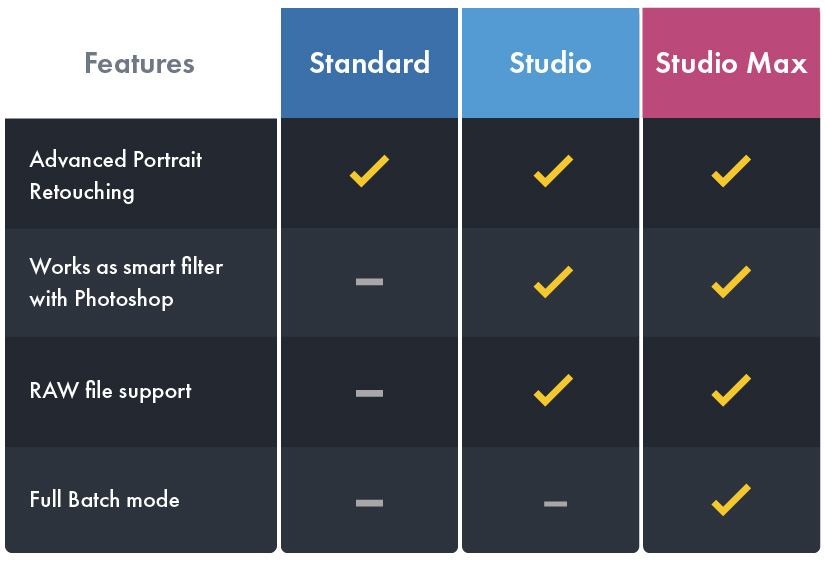
Task: Select the Studio column header
Action: (x=550, y=63)
